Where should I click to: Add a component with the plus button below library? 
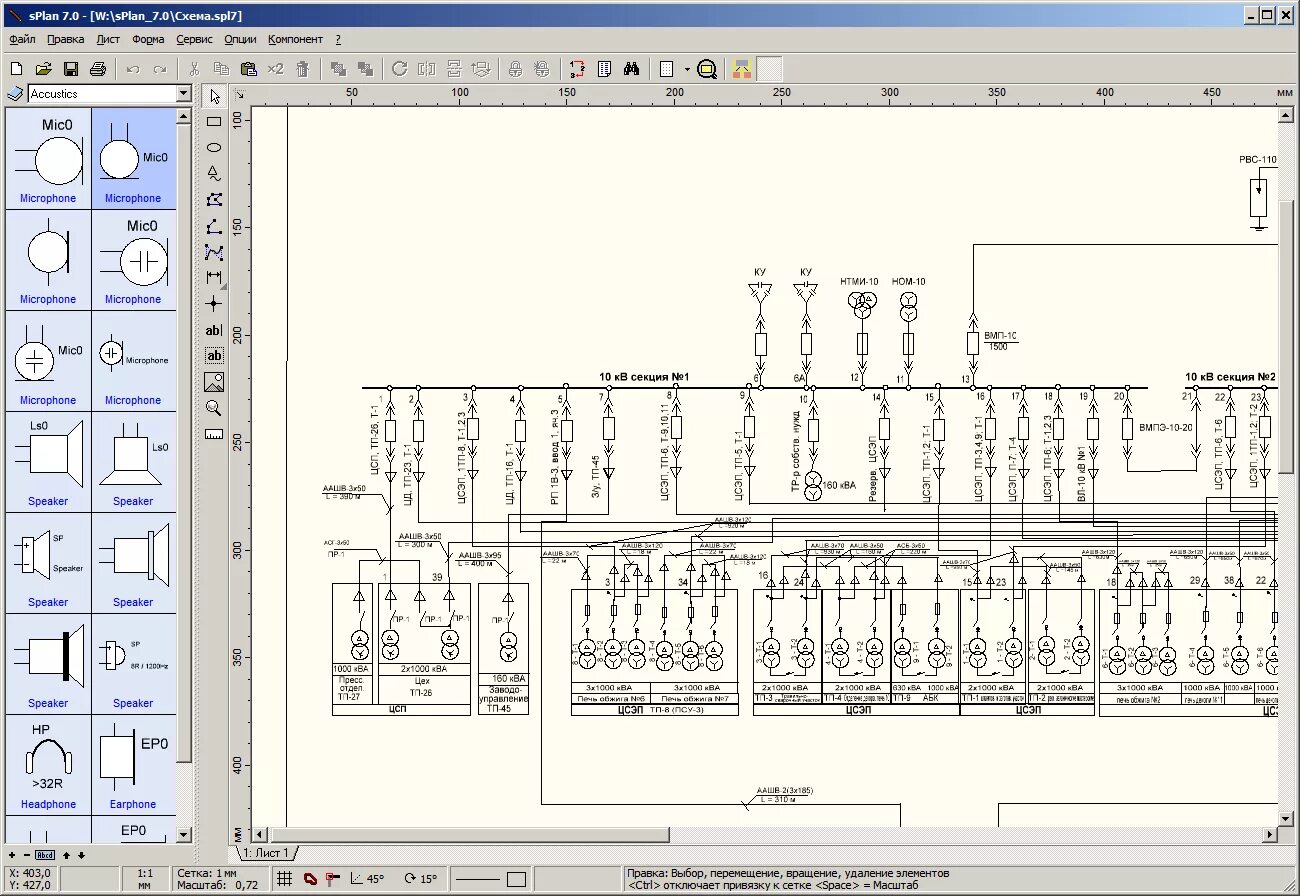(11, 855)
